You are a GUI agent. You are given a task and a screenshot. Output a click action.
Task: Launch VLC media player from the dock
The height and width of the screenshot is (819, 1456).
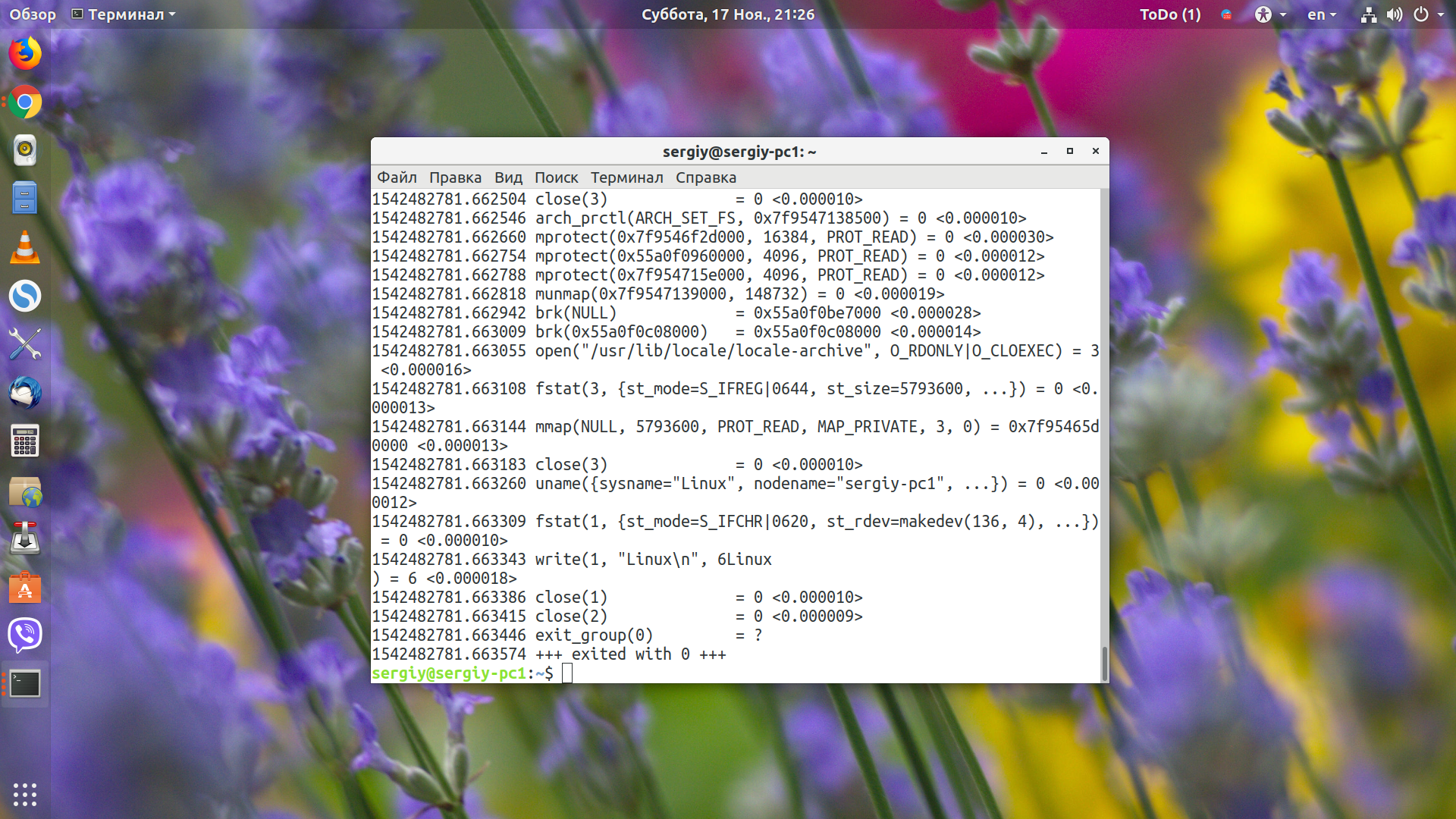coord(25,247)
